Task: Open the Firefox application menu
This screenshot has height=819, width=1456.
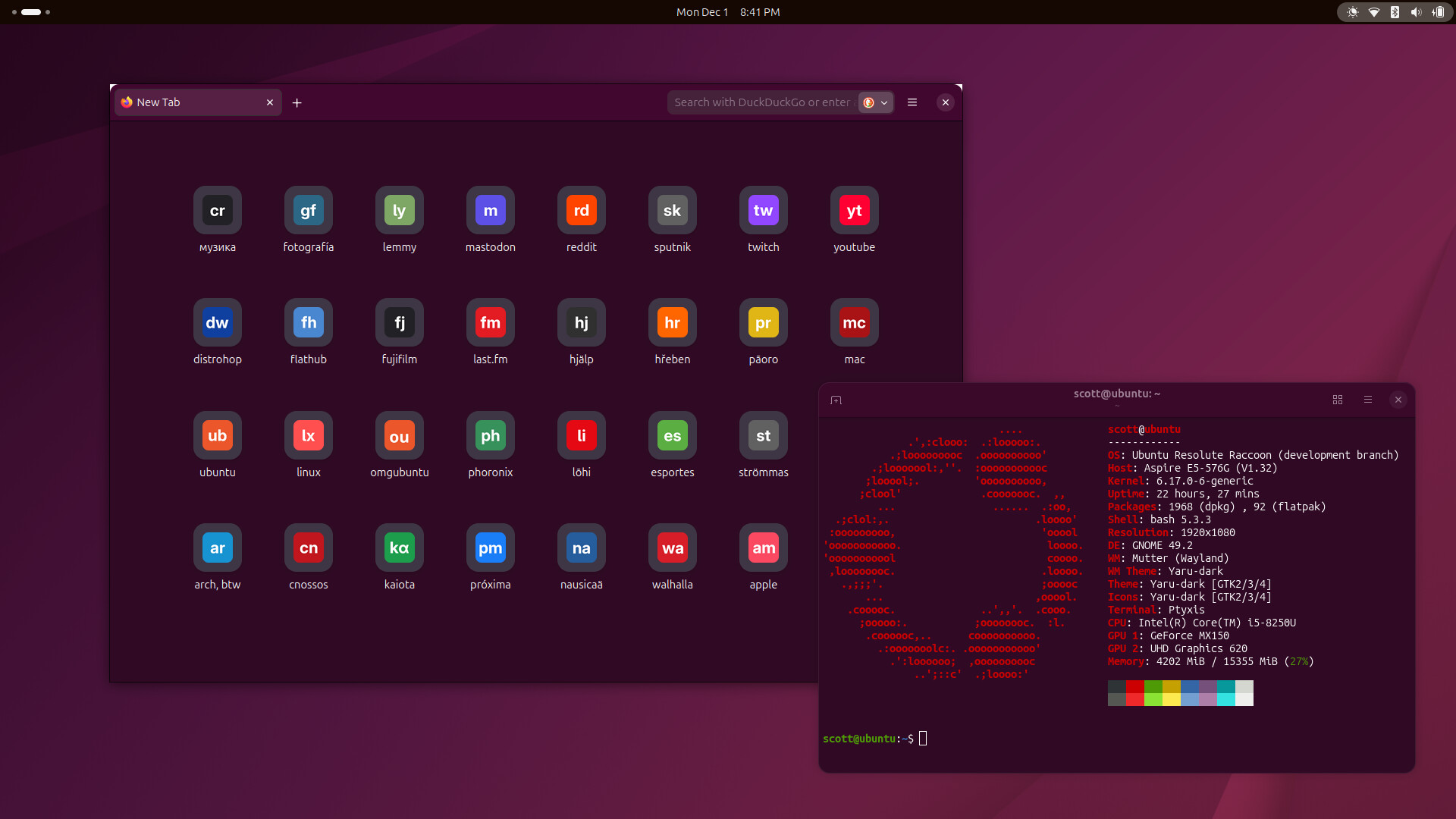Action: (912, 102)
